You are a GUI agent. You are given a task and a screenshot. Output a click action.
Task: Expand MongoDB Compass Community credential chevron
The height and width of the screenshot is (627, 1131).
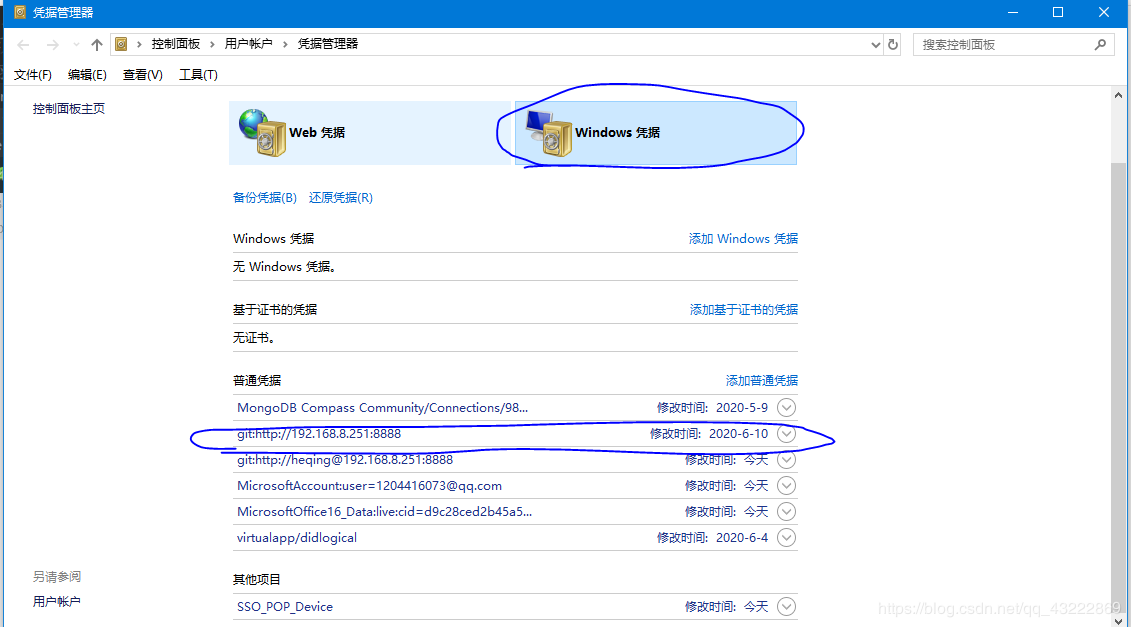coord(786,408)
